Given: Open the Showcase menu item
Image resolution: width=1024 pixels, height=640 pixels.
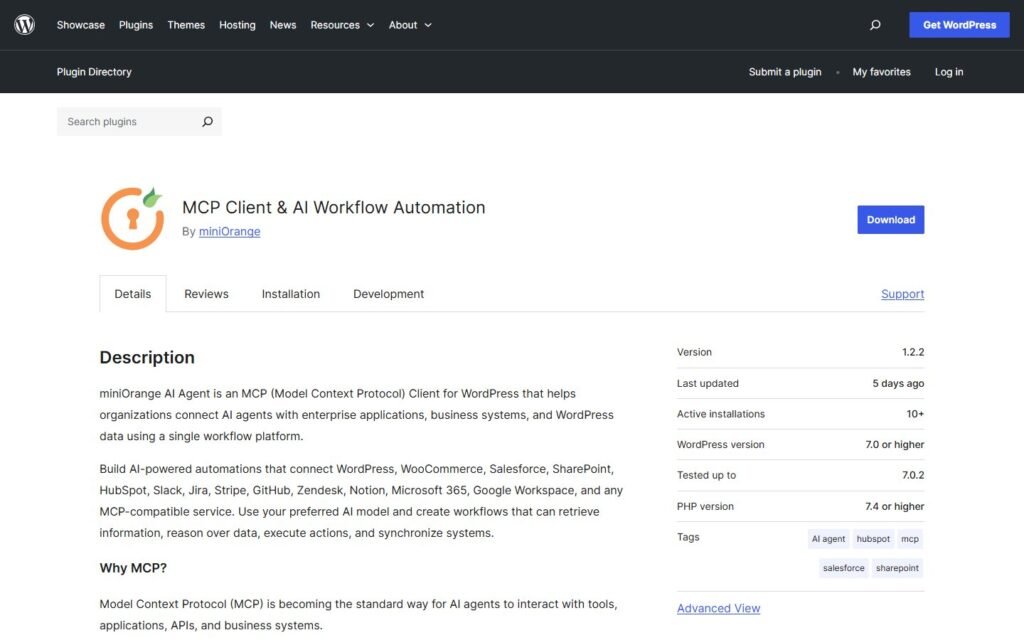Looking at the screenshot, I should tap(80, 25).
